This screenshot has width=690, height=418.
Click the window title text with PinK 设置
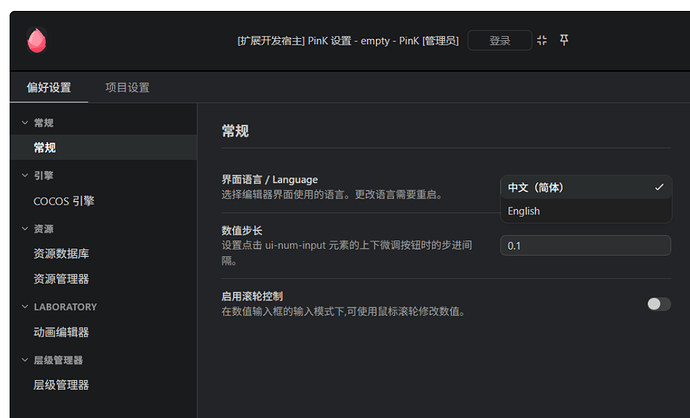[x=348, y=41]
